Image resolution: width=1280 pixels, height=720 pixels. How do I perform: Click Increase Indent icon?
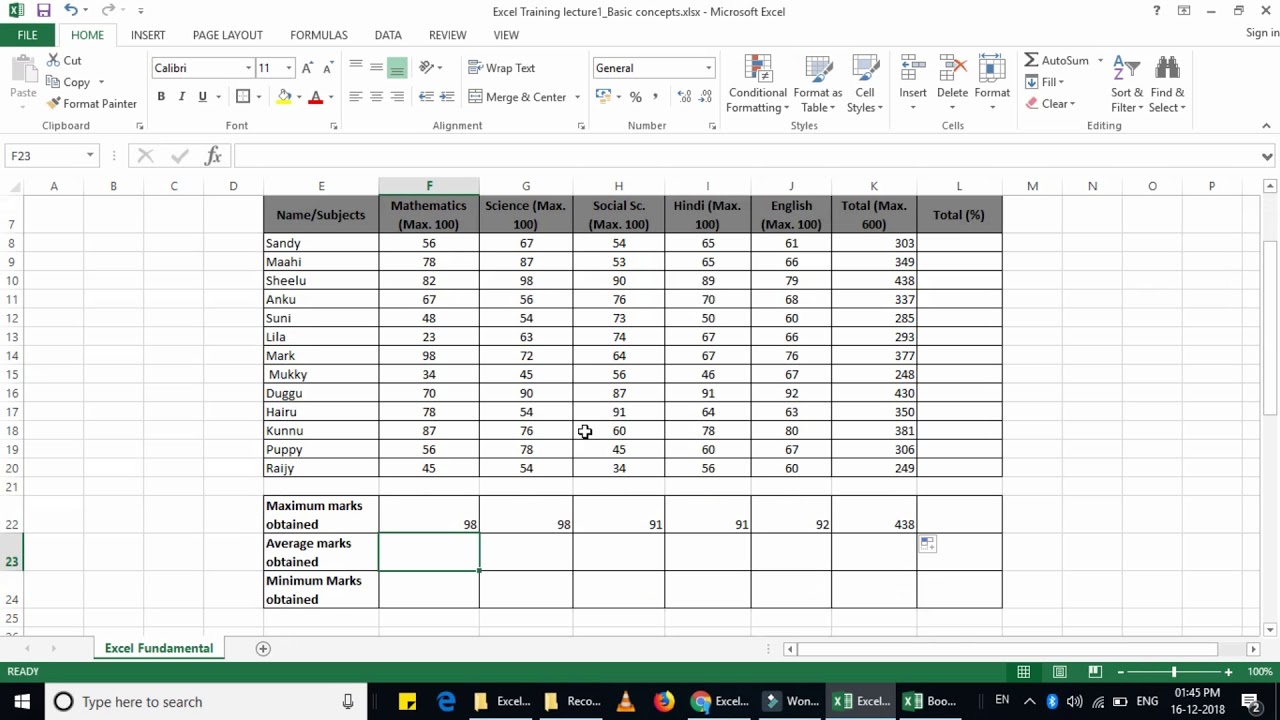tap(447, 97)
